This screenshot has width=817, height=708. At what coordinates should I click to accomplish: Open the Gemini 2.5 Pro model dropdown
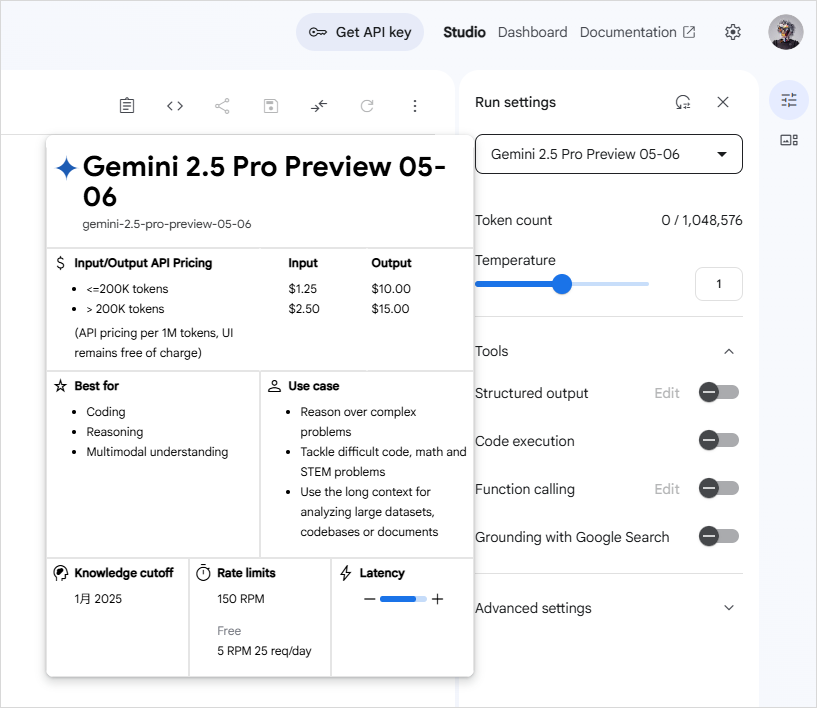pyautogui.click(x=608, y=154)
